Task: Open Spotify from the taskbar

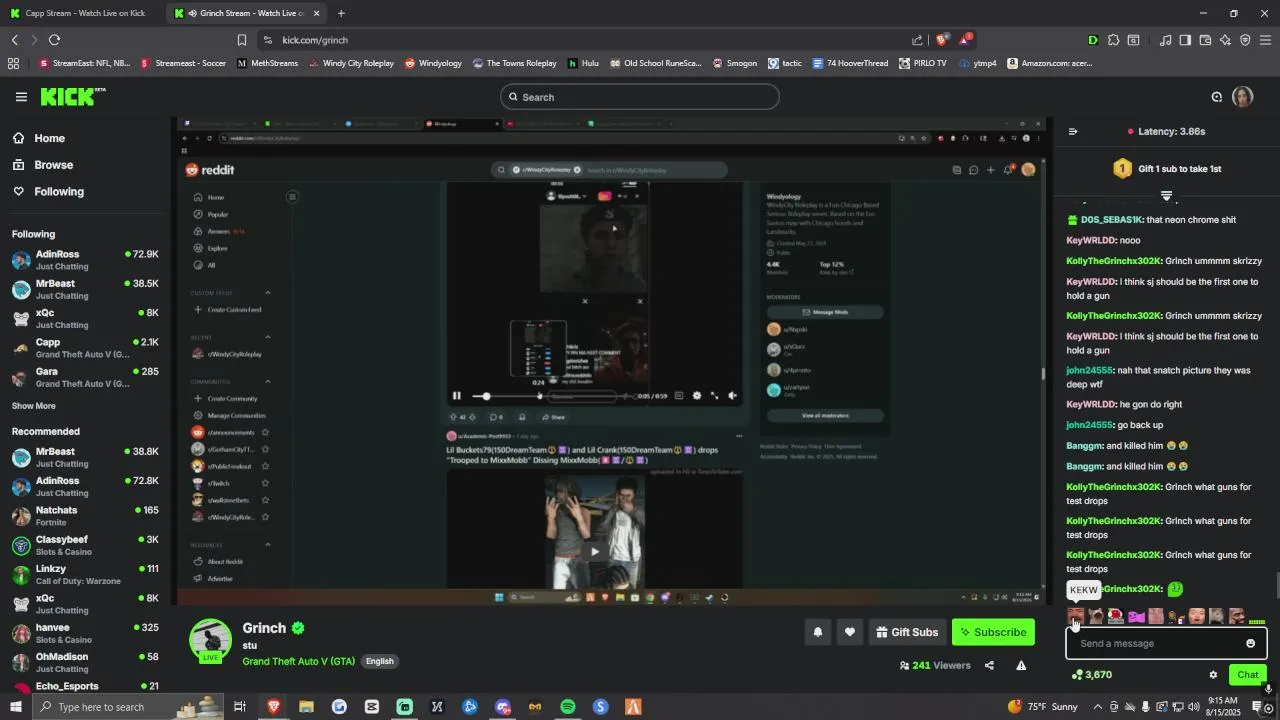Action: pos(568,707)
